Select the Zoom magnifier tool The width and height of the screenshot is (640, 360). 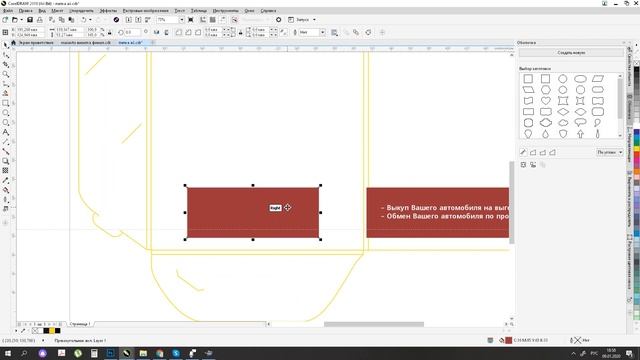(5, 74)
